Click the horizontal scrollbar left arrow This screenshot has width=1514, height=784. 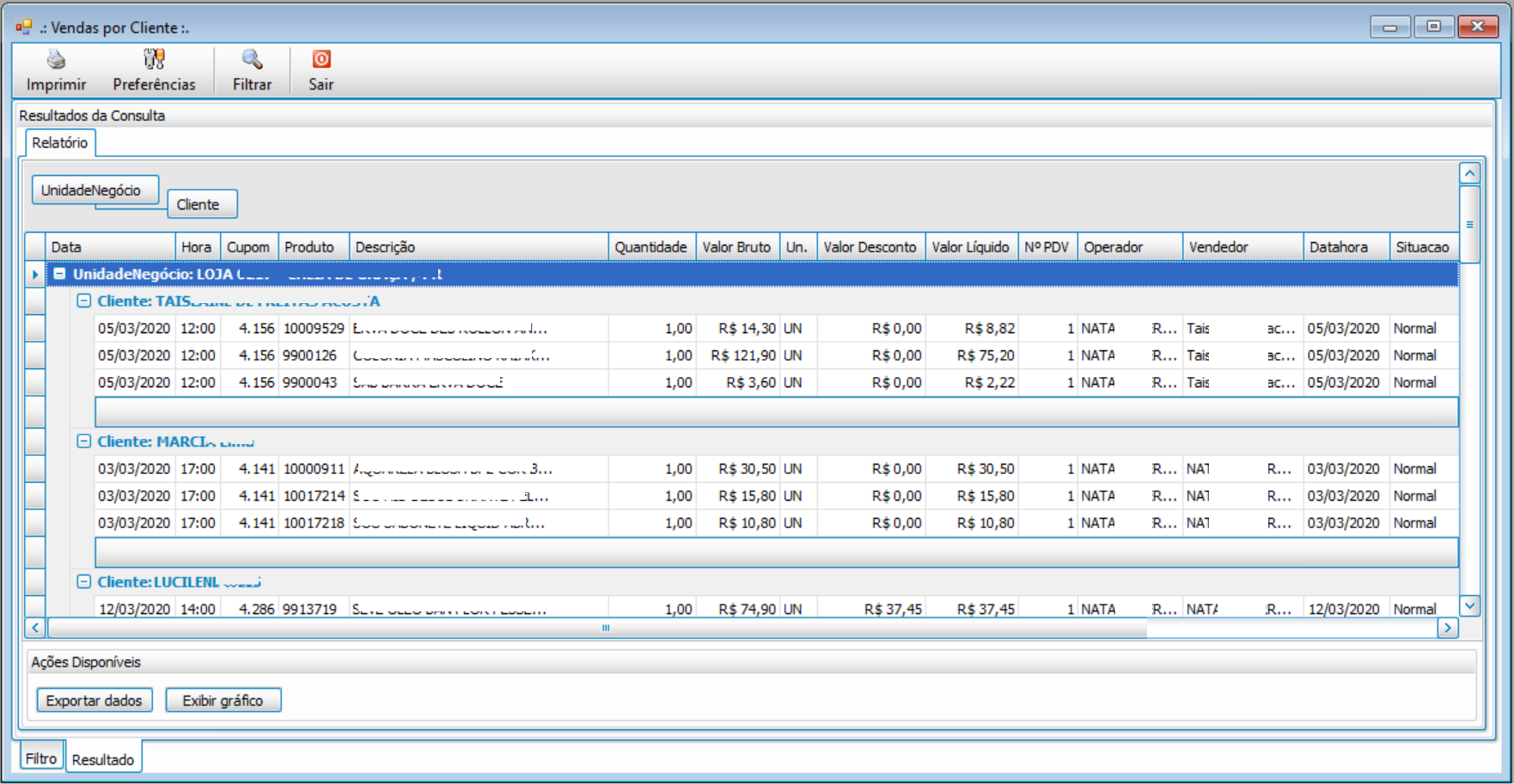[35, 628]
